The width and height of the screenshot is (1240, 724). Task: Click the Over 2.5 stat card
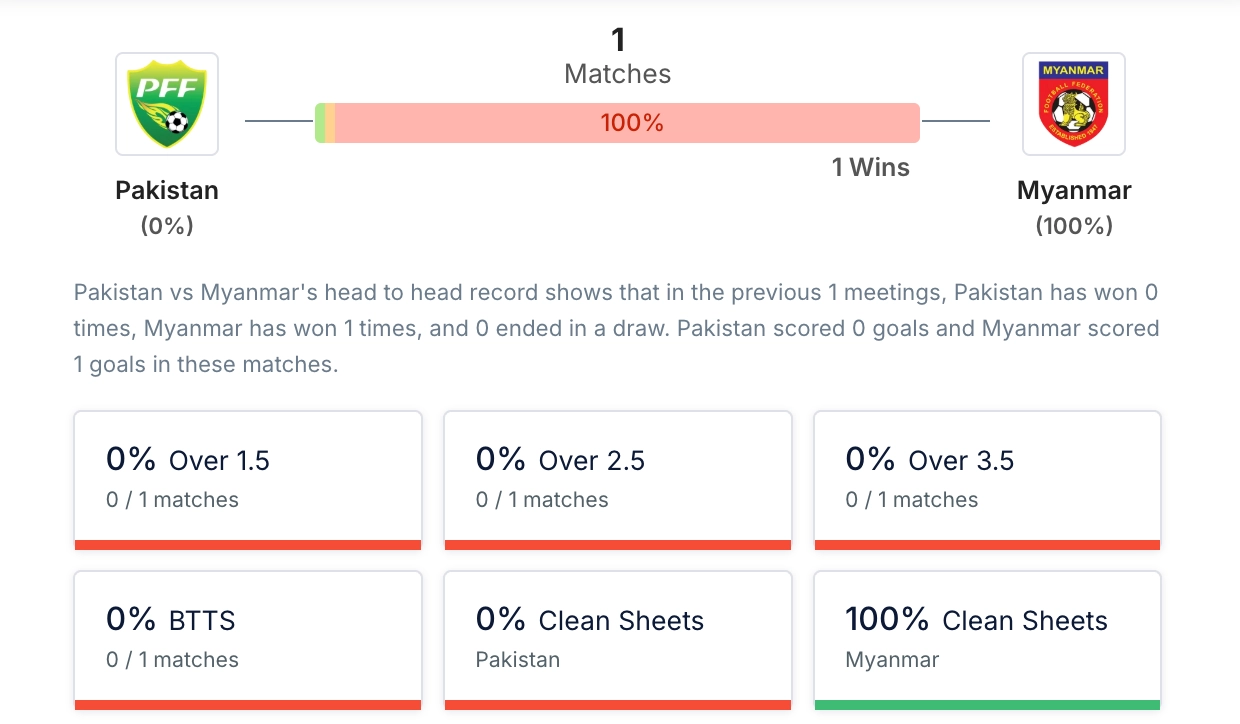click(617, 478)
